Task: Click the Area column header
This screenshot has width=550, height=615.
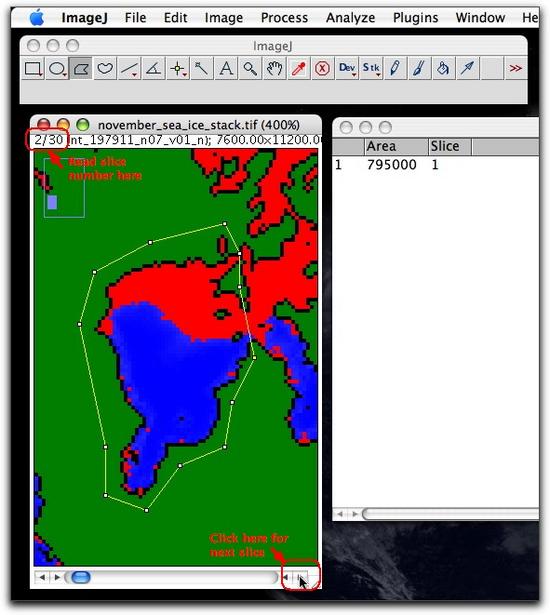Action: point(396,146)
